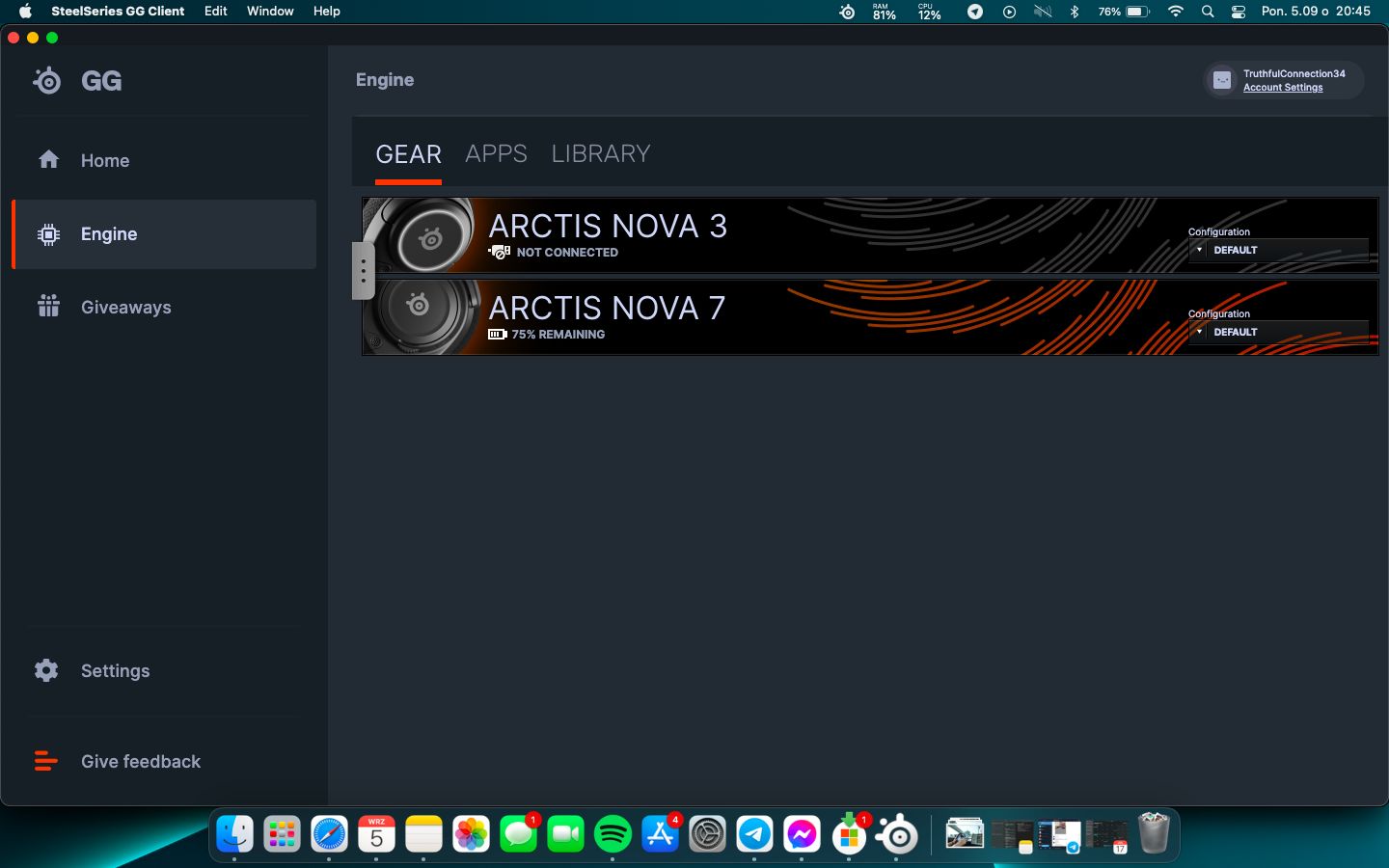The image size is (1389, 868).
Task: Click the CPU 12% menu bar readout
Action: point(929,12)
